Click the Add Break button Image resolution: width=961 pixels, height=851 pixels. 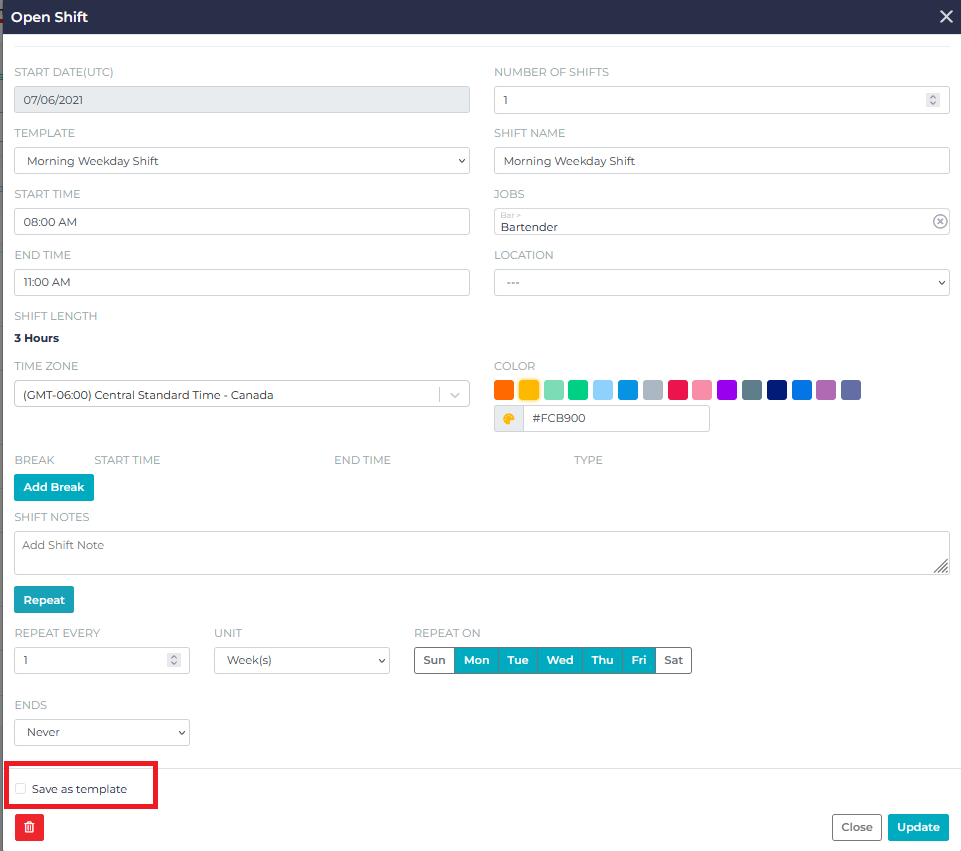point(54,487)
